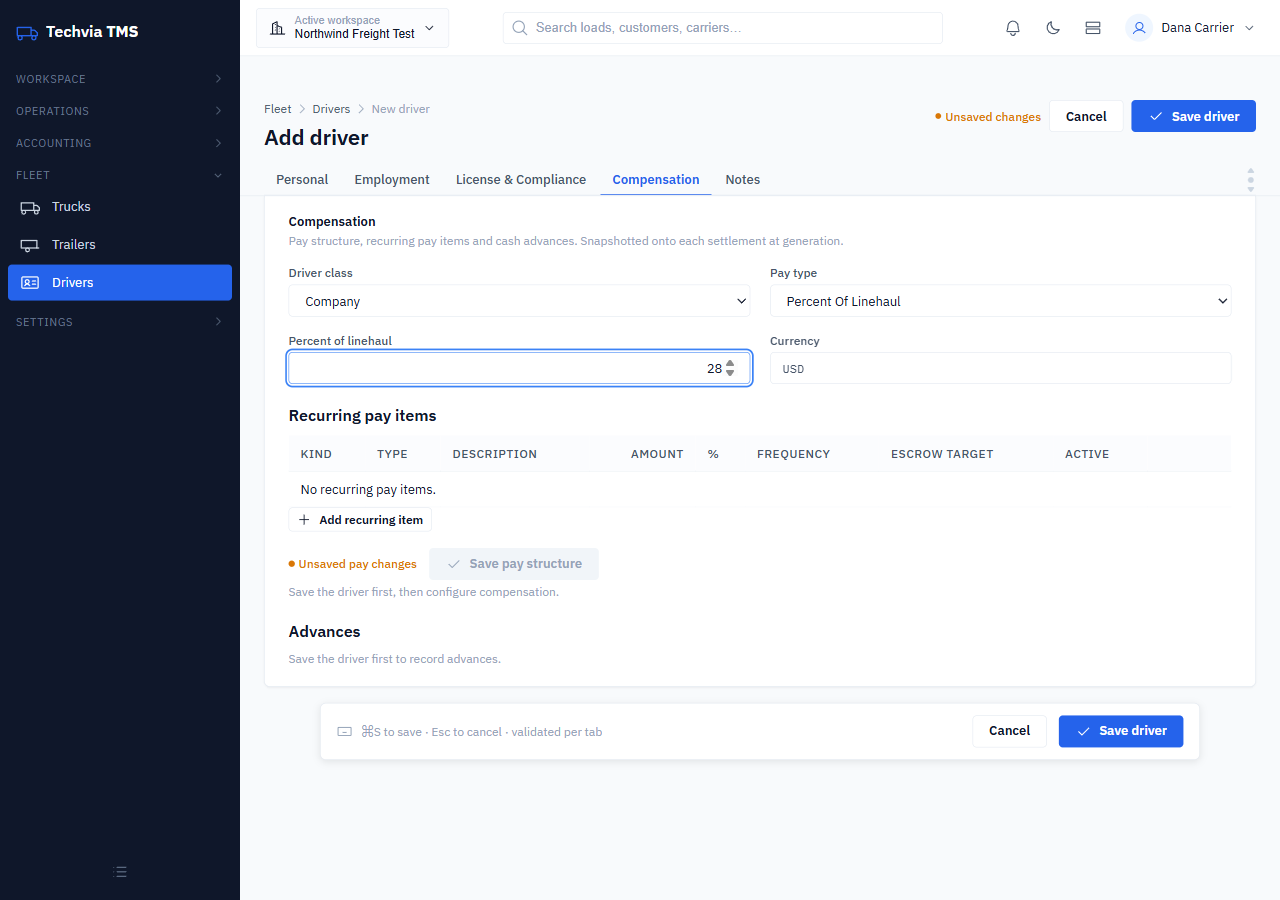Click the Description column header
The width and height of the screenshot is (1280, 900).
tap(495, 454)
